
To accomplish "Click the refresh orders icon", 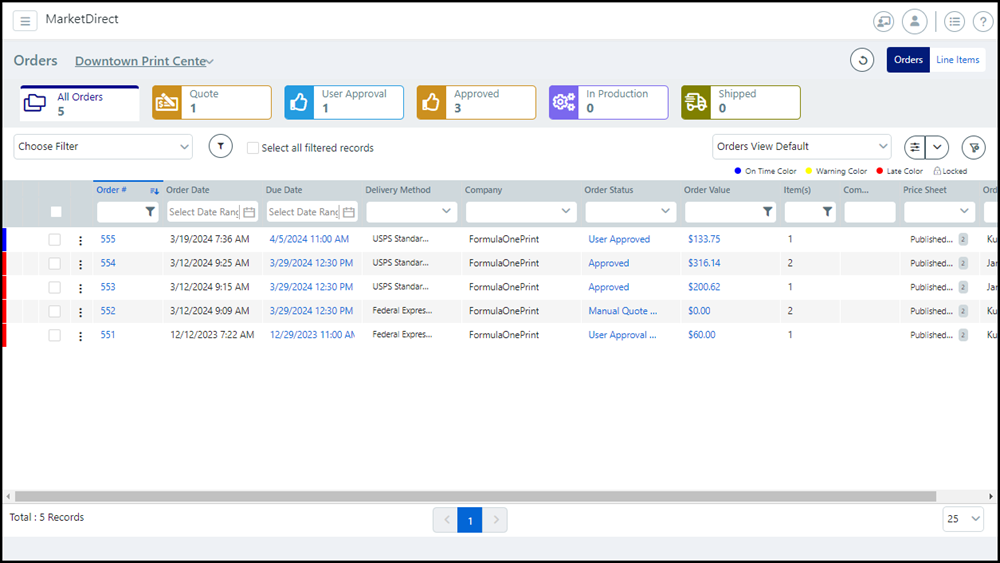I will tap(862, 60).
